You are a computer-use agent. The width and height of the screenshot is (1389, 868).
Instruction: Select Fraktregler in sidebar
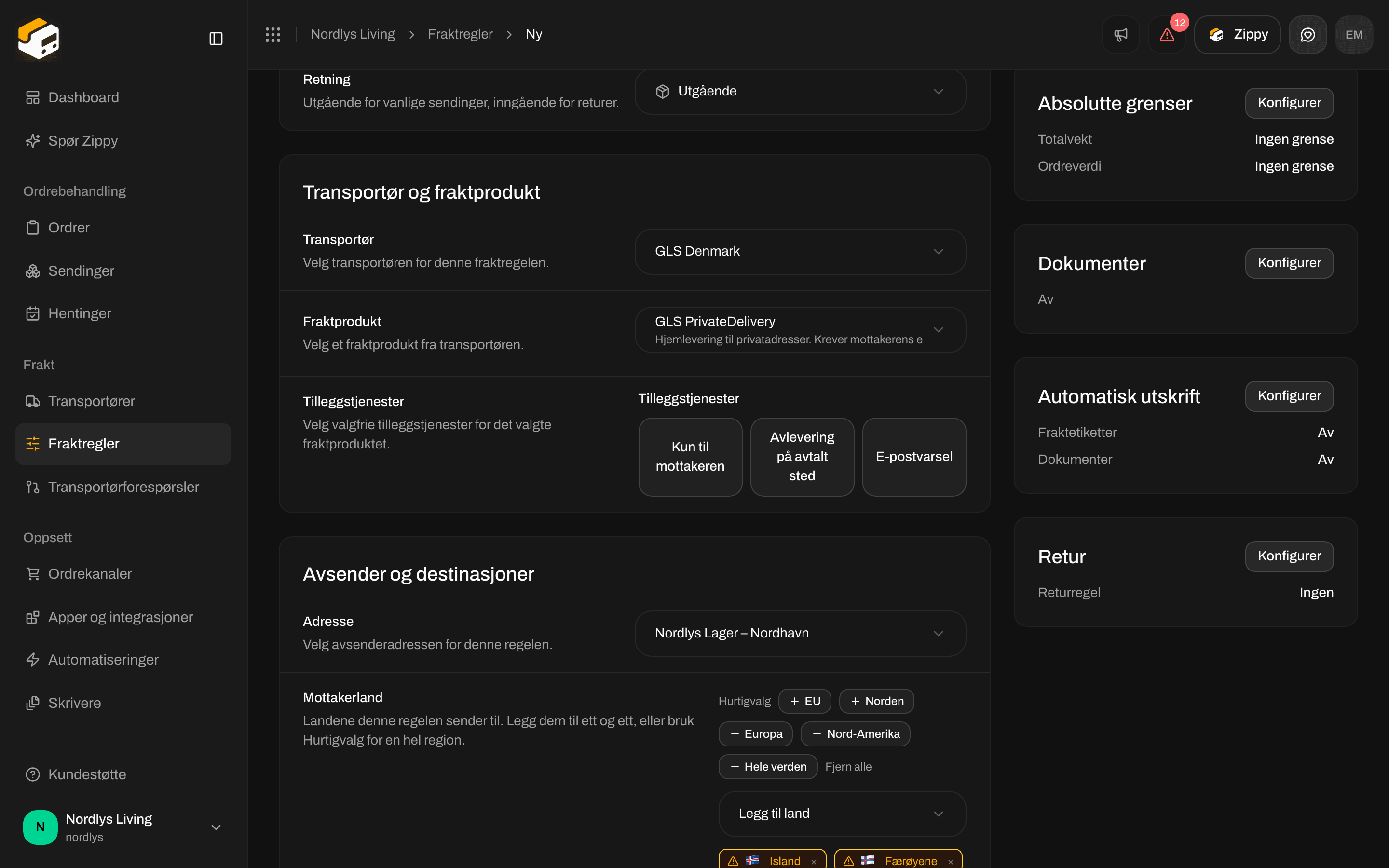click(123, 444)
